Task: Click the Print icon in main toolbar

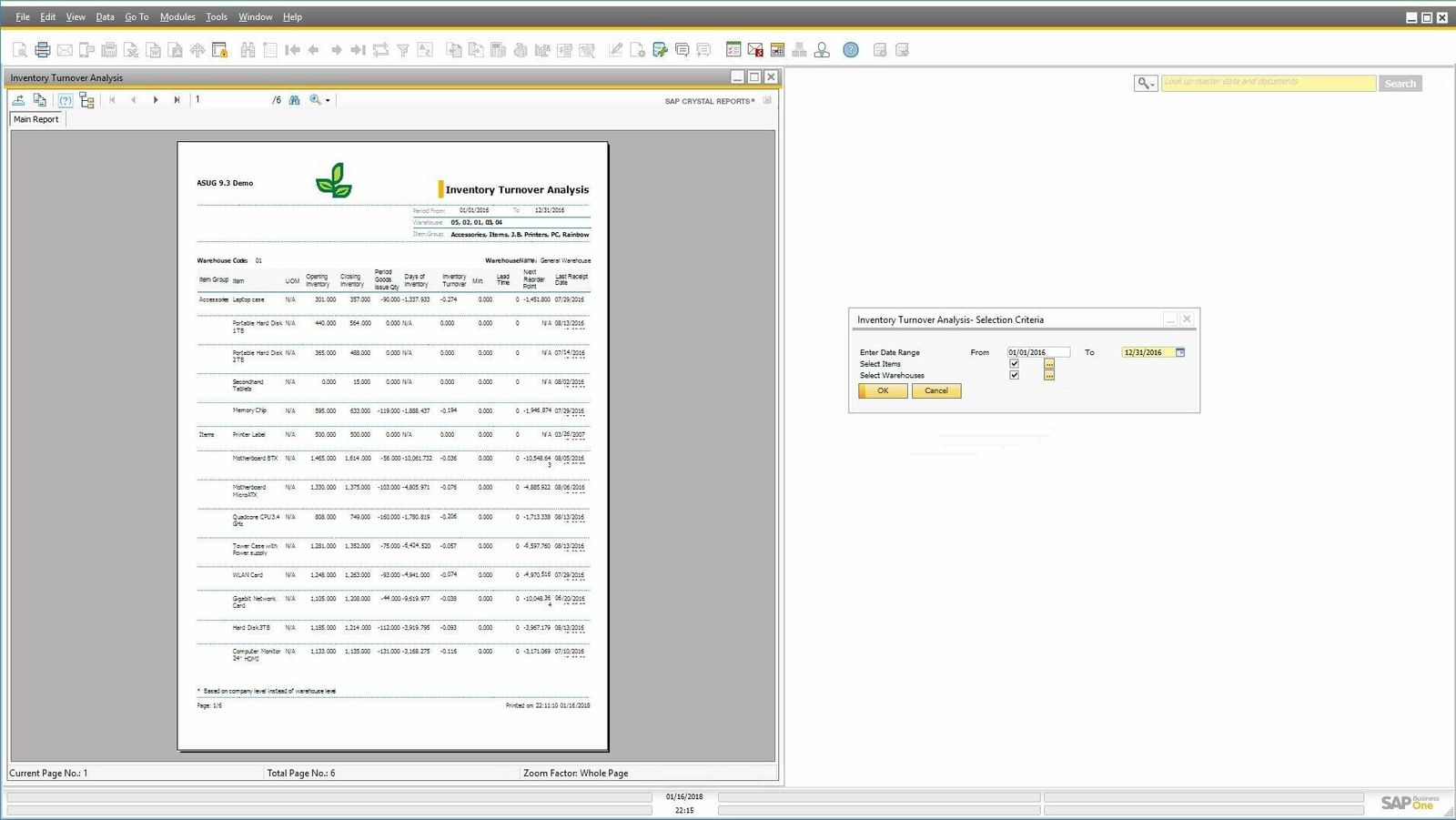Action: pos(42,50)
